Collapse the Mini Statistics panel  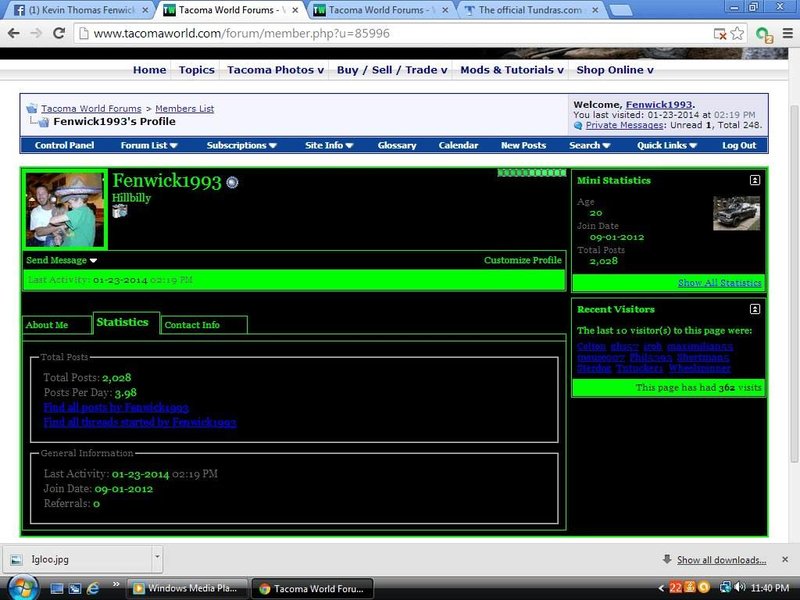point(755,180)
